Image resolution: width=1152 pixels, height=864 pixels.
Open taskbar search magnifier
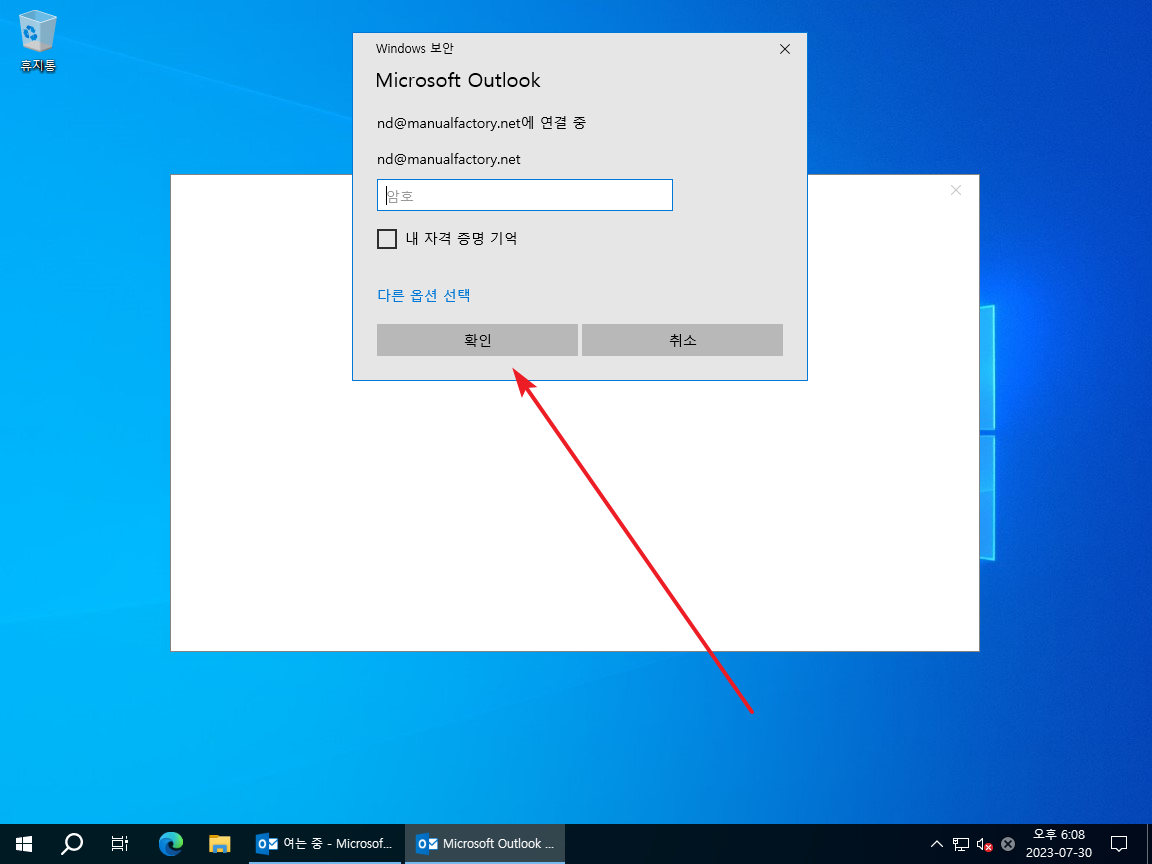point(72,843)
